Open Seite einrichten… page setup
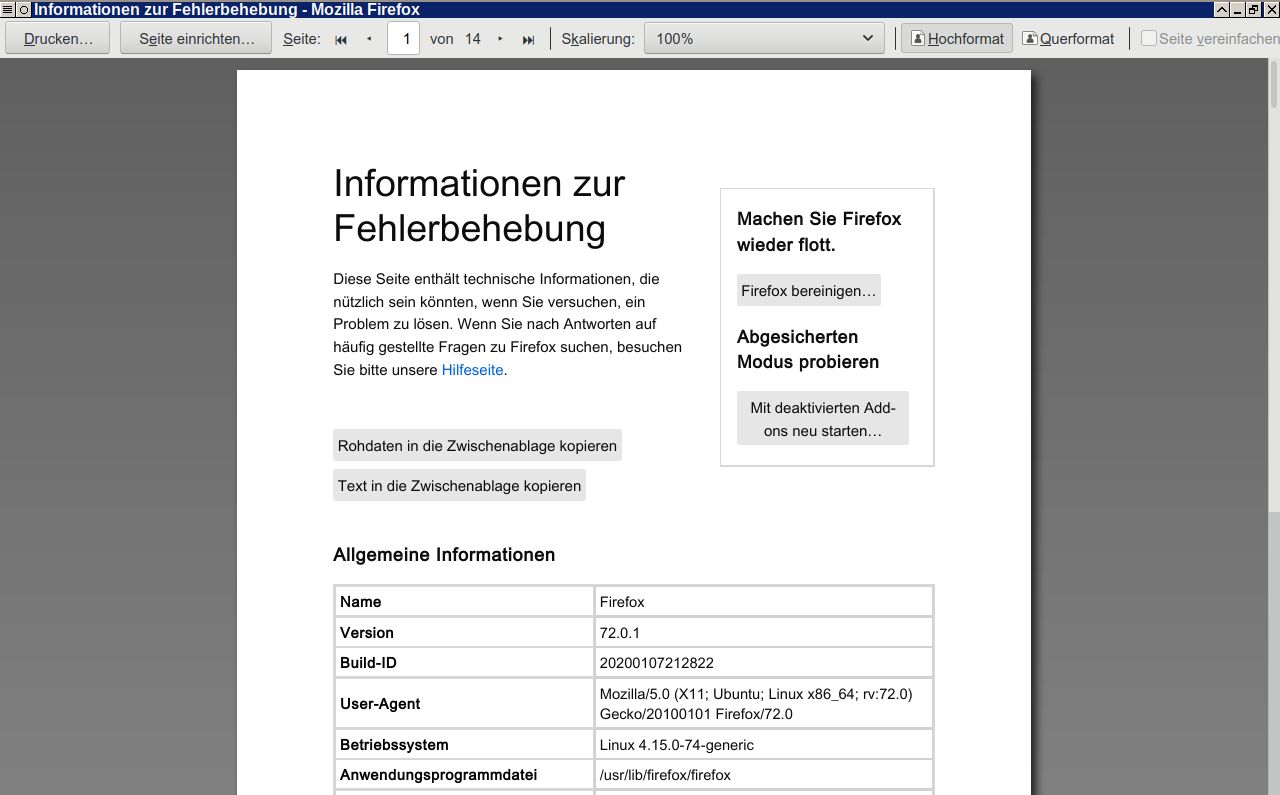Image resolution: width=1280 pixels, height=795 pixels. tap(195, 39)
